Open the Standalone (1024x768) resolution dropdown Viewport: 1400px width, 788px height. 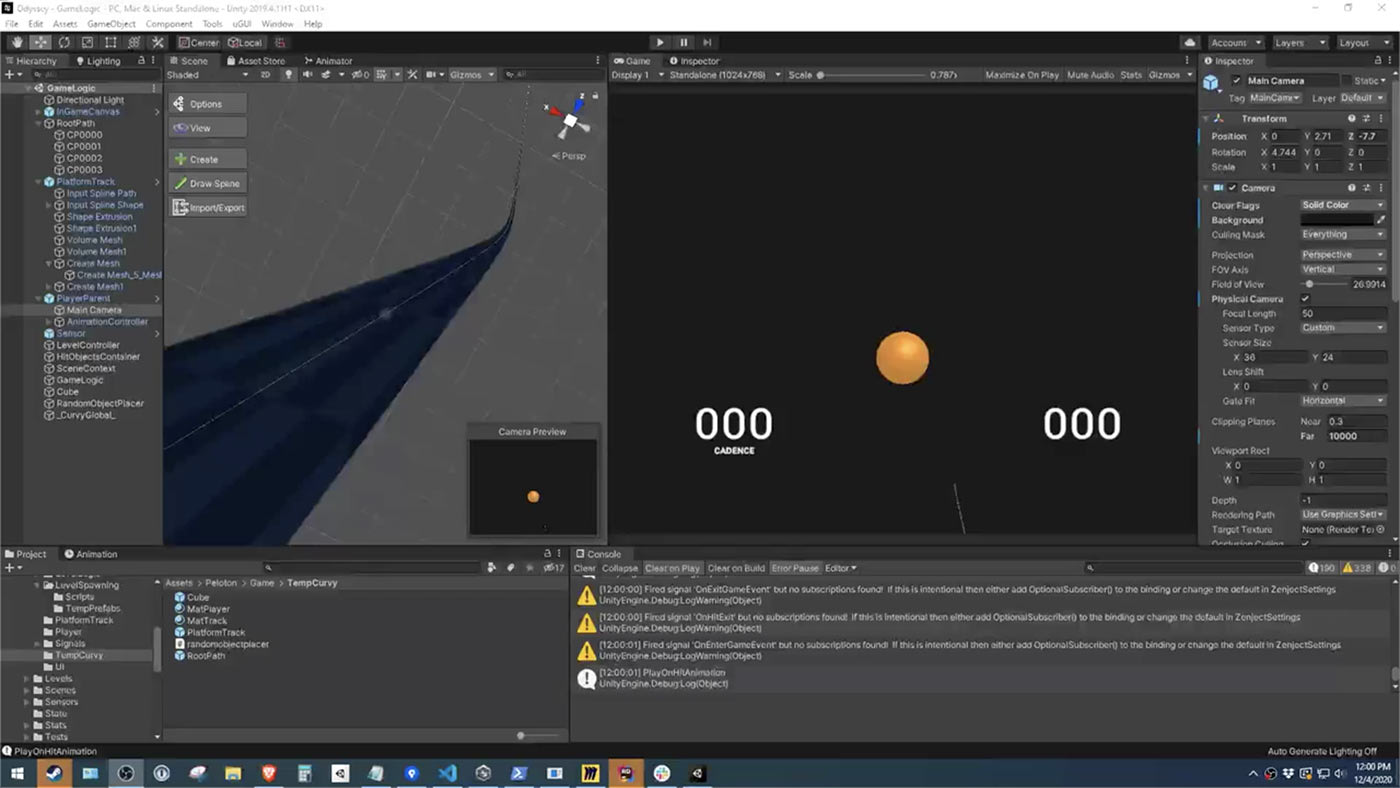(x=724, y=75)
